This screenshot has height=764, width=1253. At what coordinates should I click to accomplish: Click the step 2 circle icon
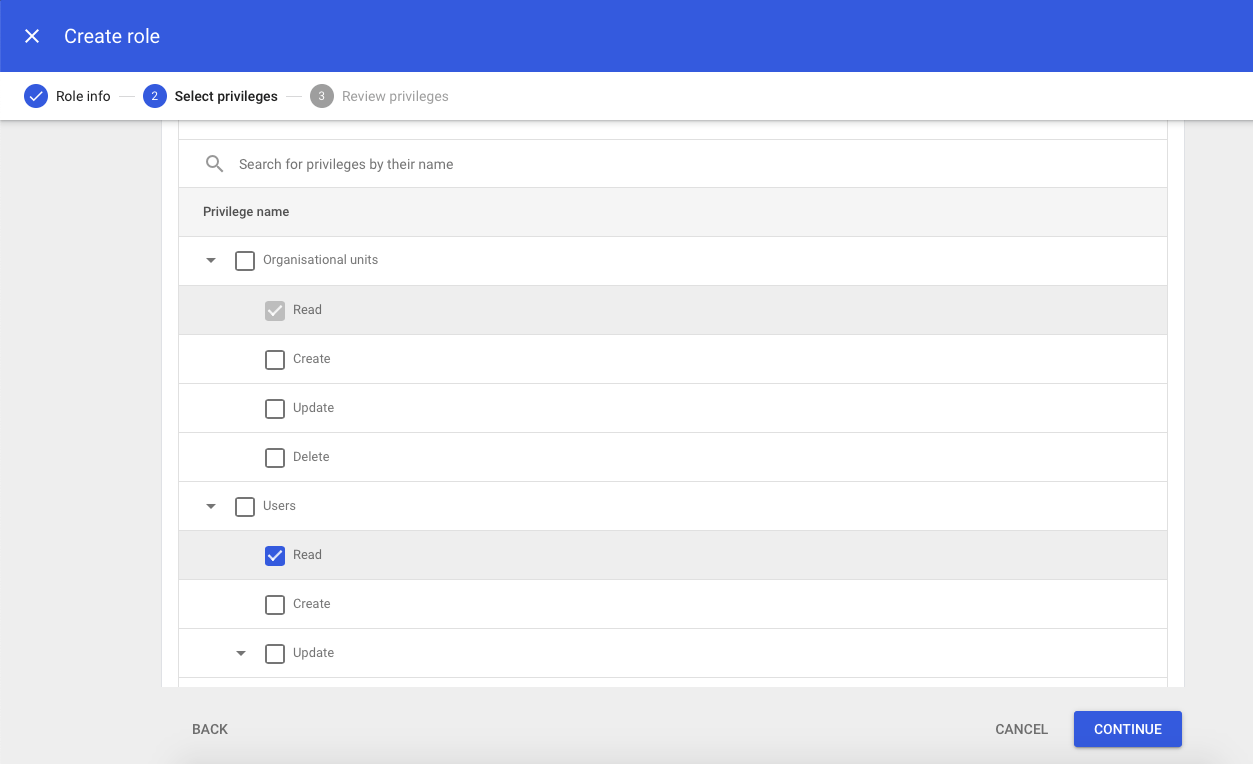pyautogui.click(x=154, y=97)
